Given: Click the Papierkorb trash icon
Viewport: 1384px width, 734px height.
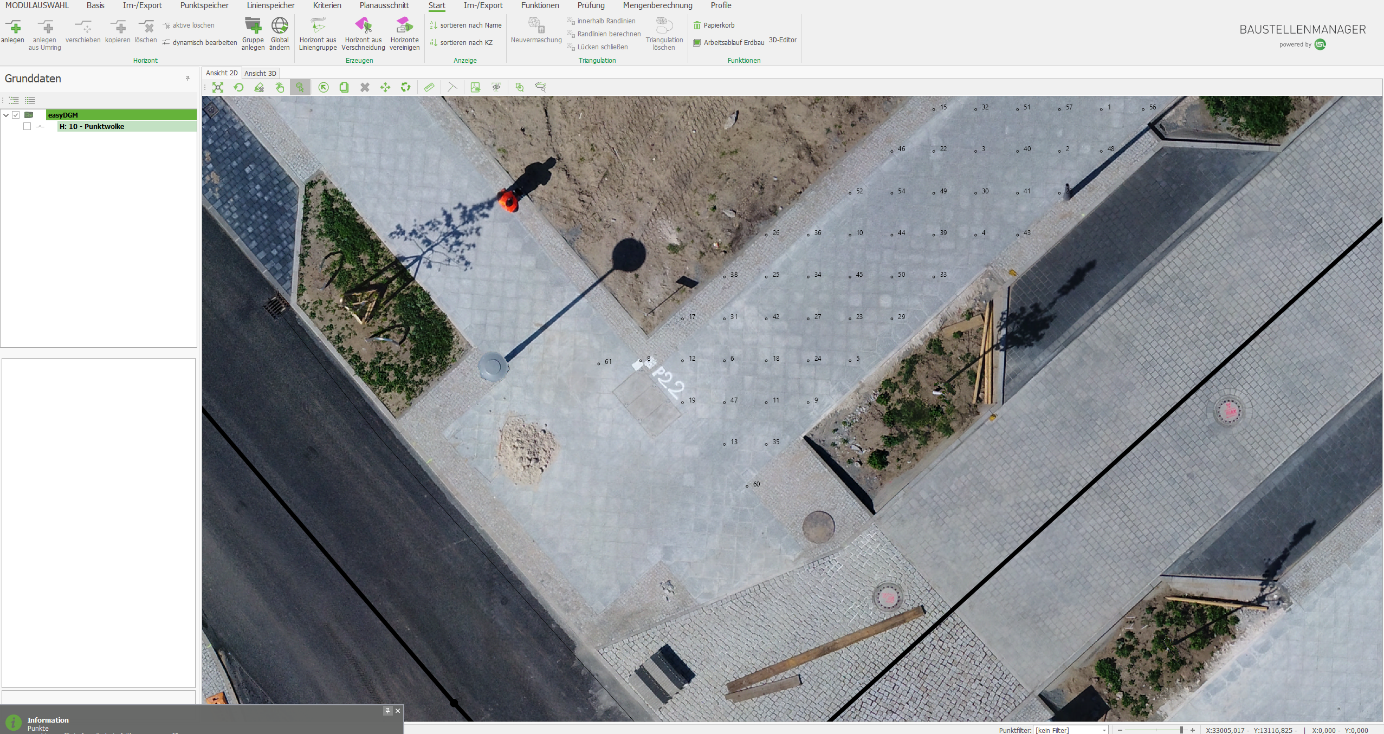Looking at the screenshot, I should coord(697,25).
